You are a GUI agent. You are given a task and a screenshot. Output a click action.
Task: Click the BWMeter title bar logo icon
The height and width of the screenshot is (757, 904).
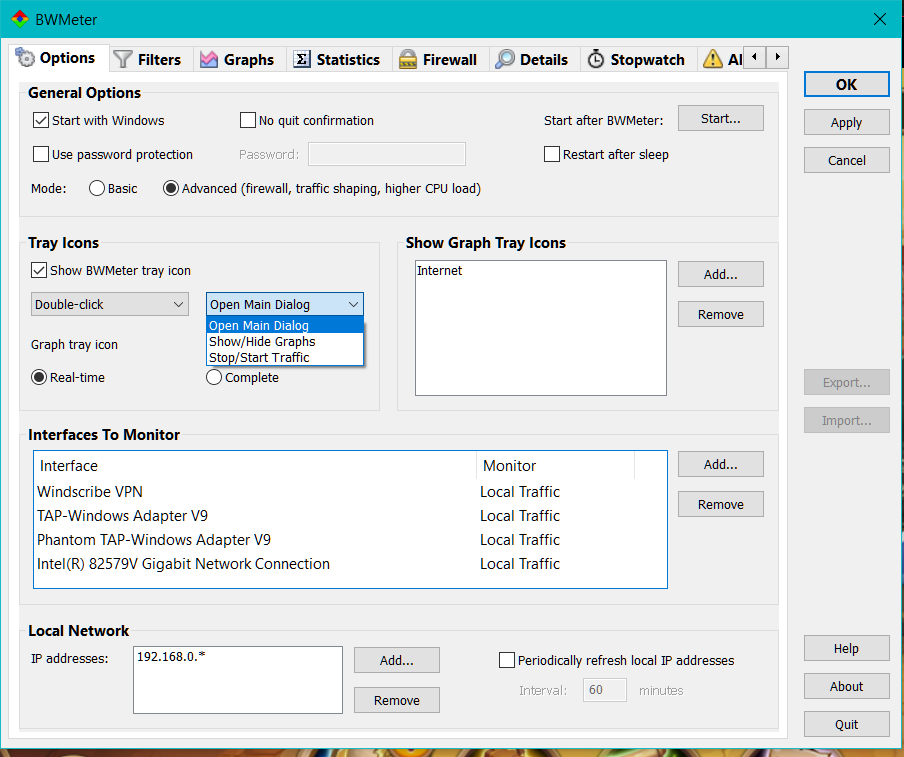(20, 19)
